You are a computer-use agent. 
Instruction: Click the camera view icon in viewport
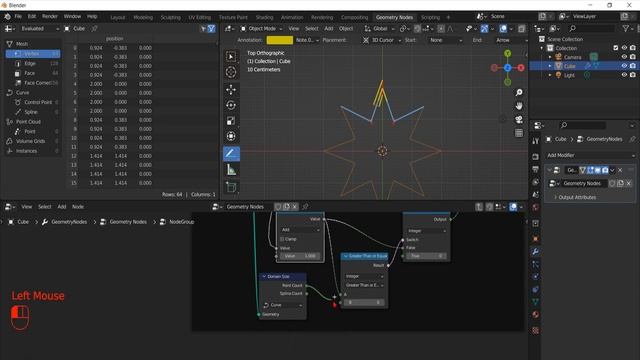[x=519, y=120]
